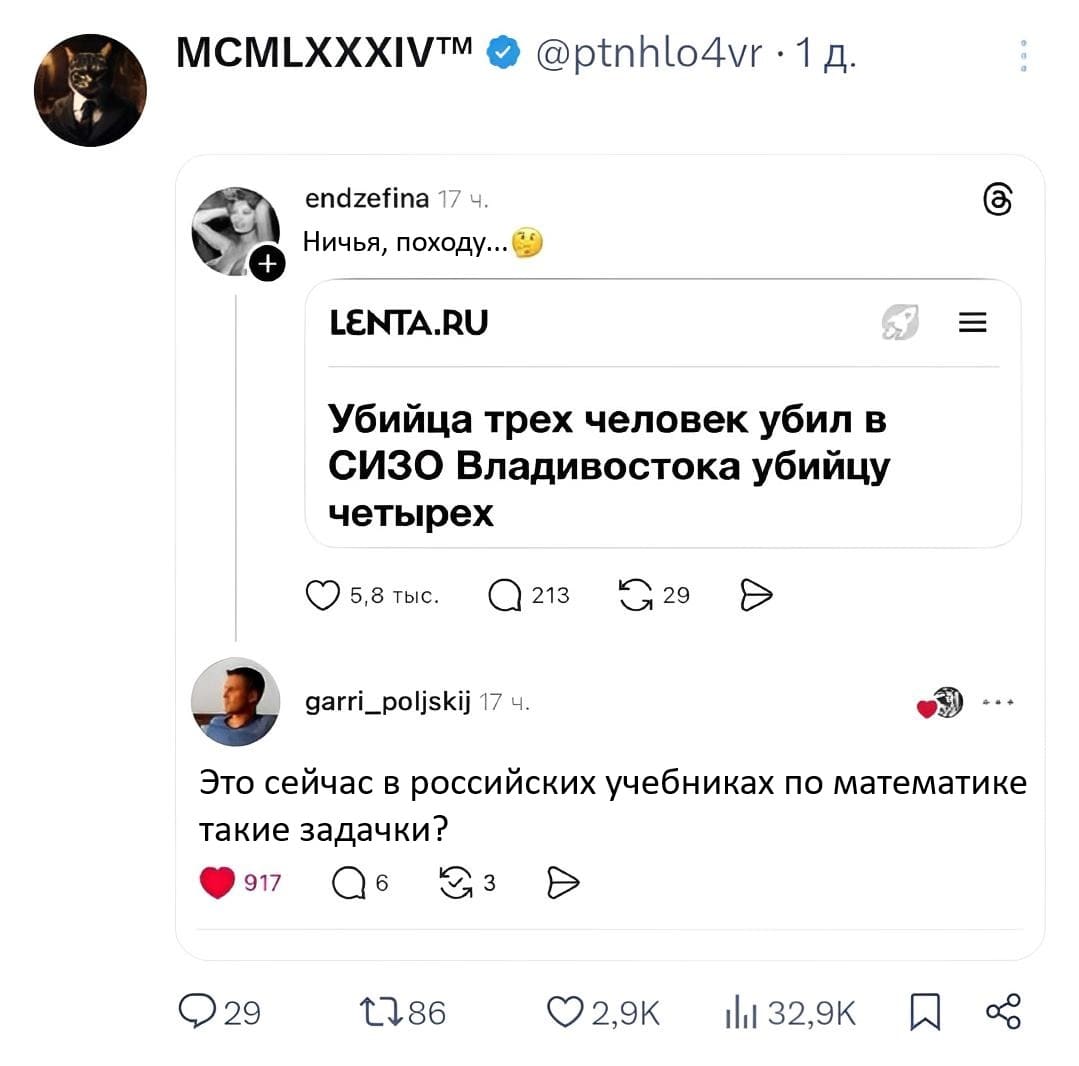The height and width of the screenshot is (1066, 1079).
Task: Open the Lenta.ru rocket logo icon
Action: pyautogui.click(x=901, y=322)
